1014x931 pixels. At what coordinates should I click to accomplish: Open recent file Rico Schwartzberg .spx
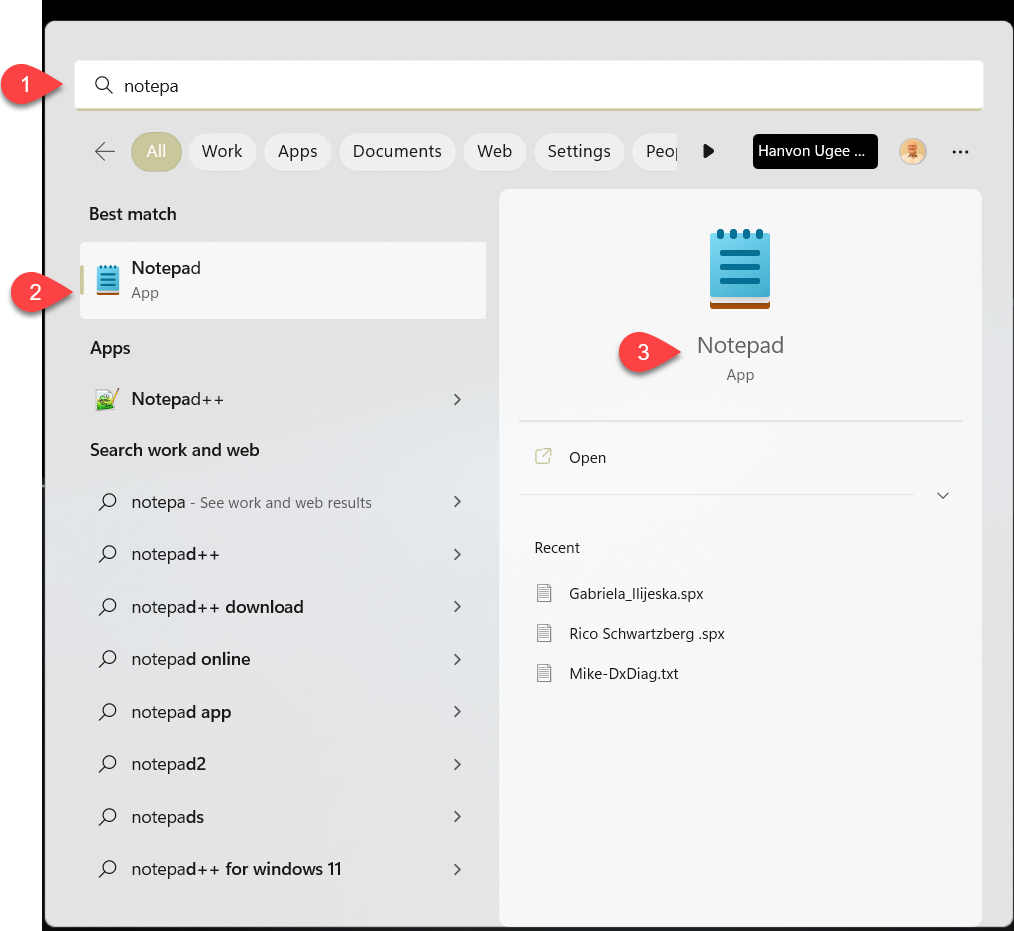[647, 634]
